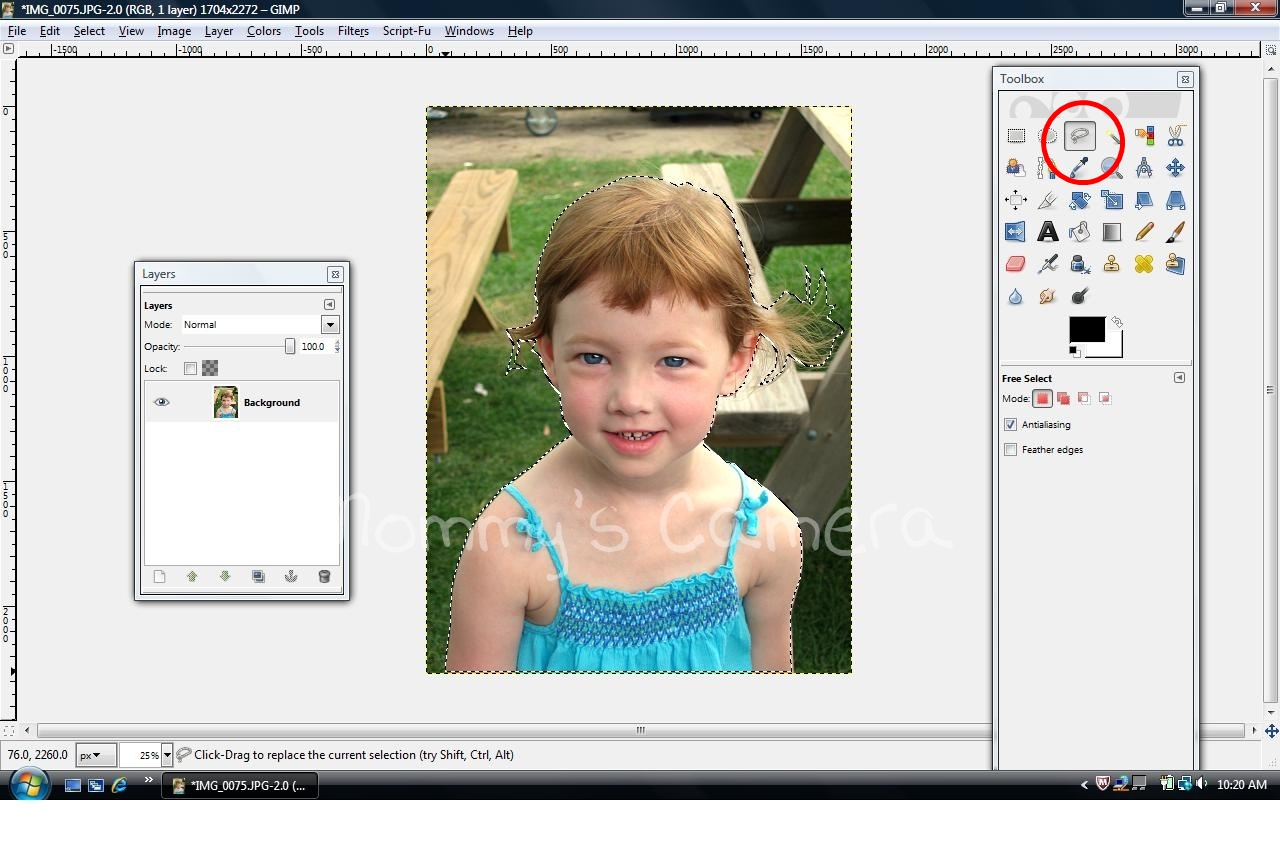Open the Layers panel tab menu arrow
Viewport: 1280px width, 852px height.
coord(329,305)
